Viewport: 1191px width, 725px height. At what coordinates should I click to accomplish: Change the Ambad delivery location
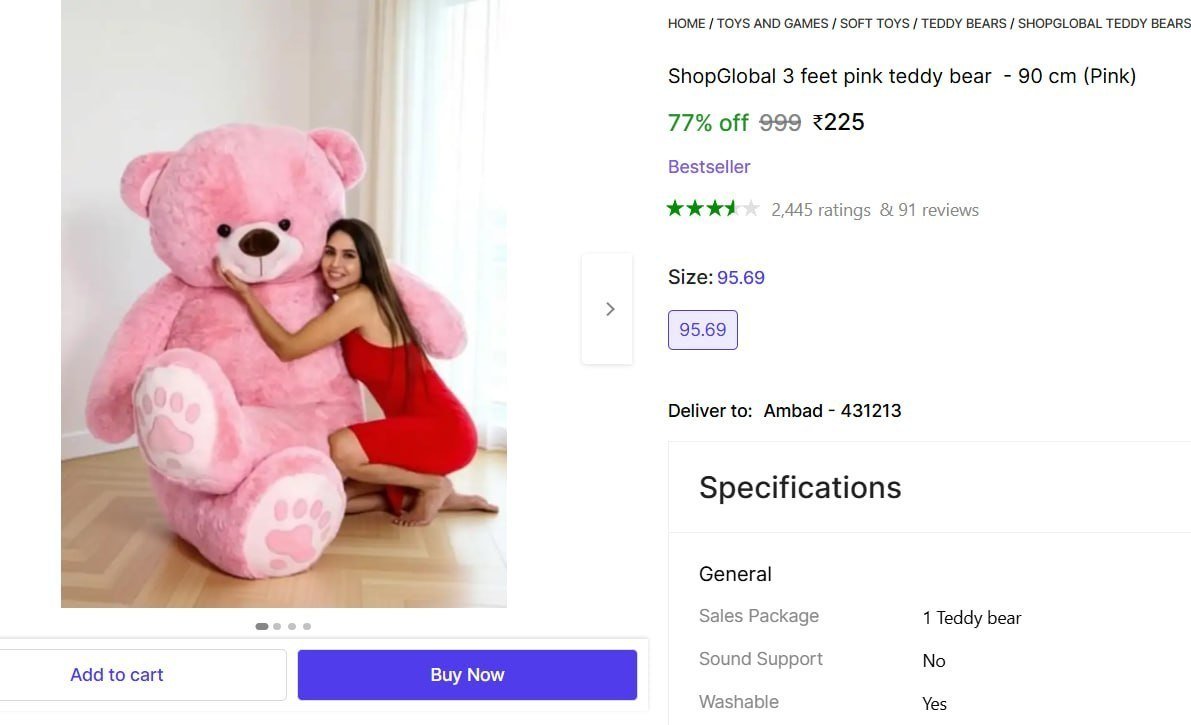point(833,410)
